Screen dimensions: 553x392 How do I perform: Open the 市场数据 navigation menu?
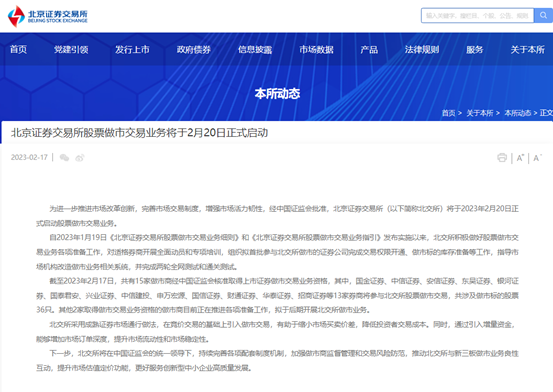[x=316, y=49]
